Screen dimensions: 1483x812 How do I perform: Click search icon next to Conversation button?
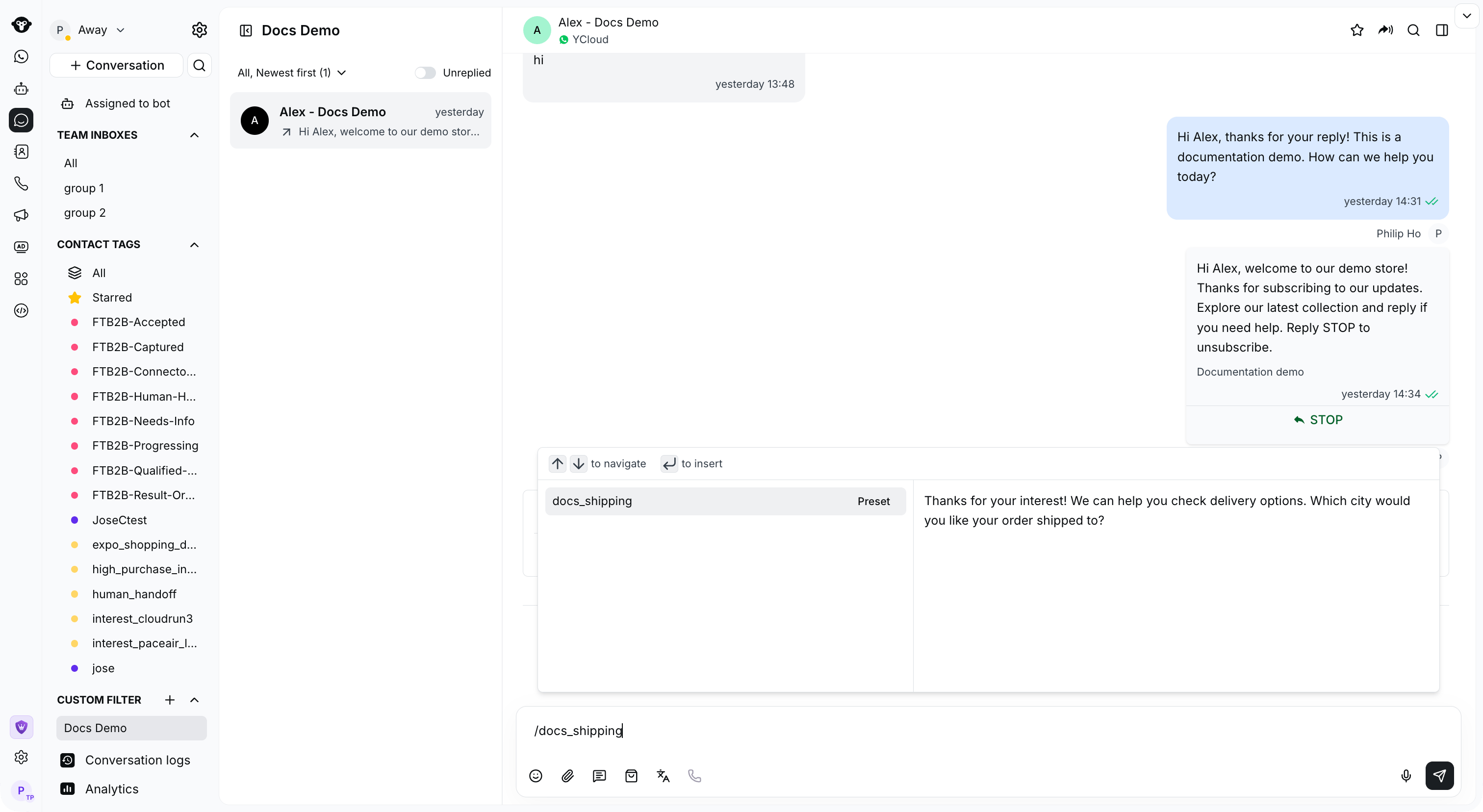click(x=199, y=66)
